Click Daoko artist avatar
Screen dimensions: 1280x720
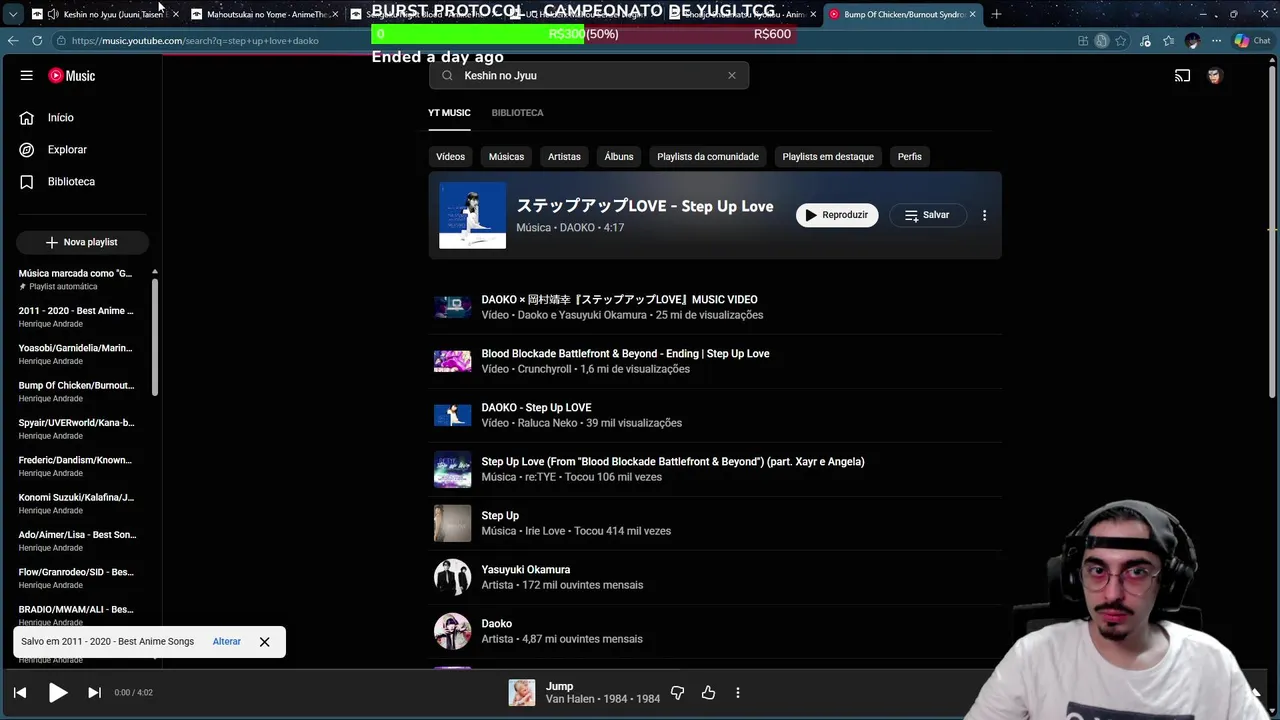[x=452, y=631]
